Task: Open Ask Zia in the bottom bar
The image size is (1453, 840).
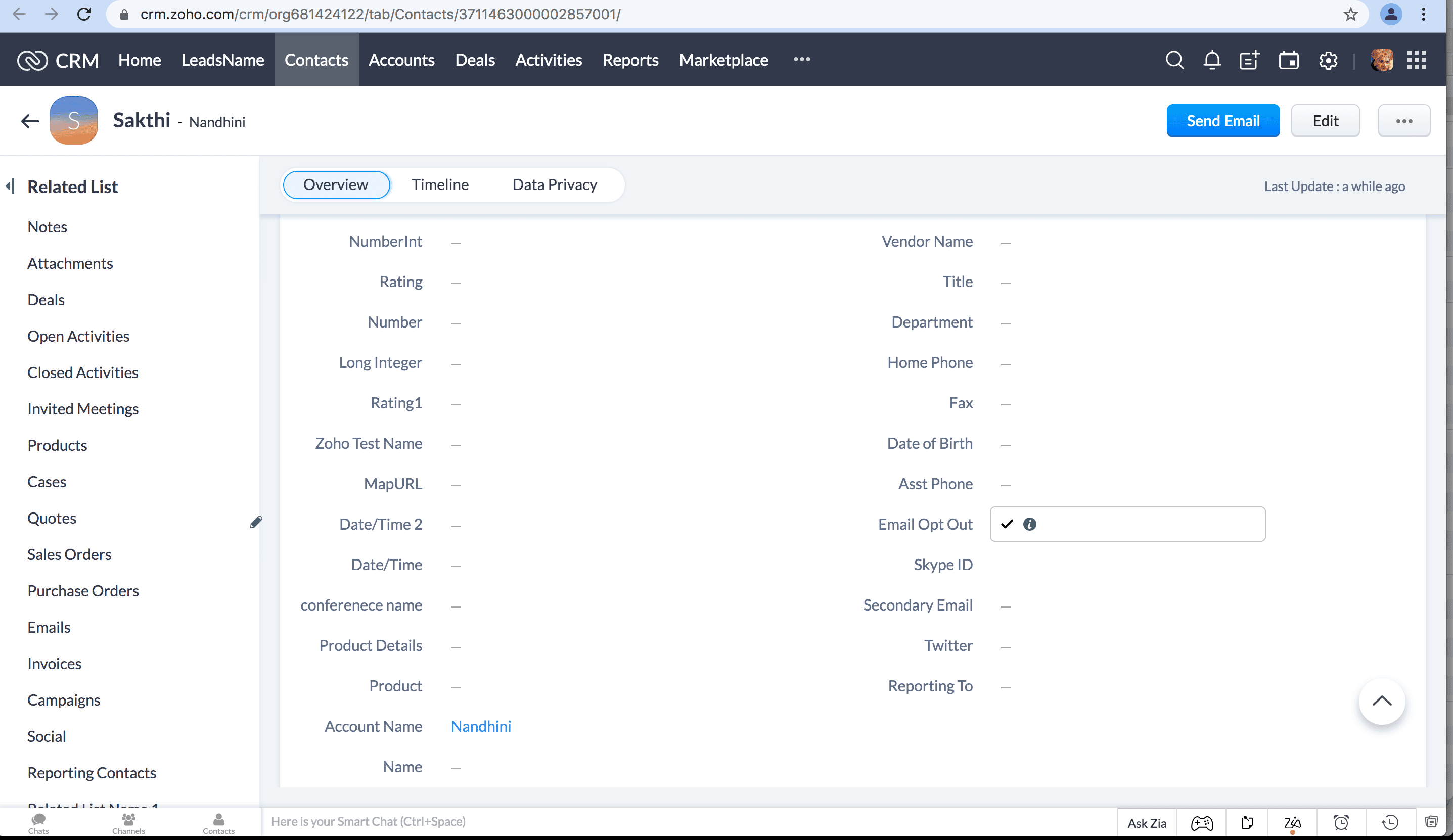Action: pyautogui.click(x=1147, y=823)
